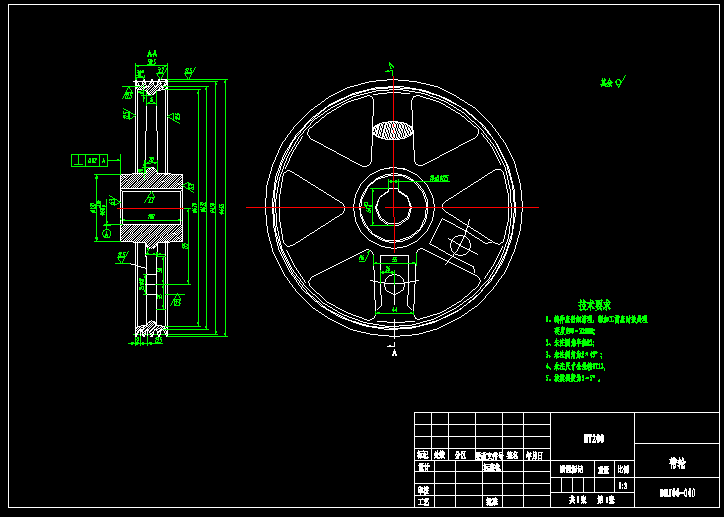Select technical requirement line 5

[x=573, y=378]
